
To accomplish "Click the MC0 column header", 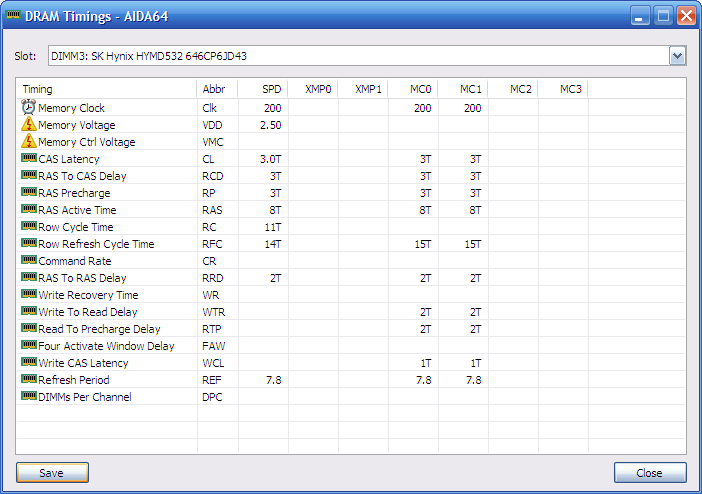I will coord(412,89).
